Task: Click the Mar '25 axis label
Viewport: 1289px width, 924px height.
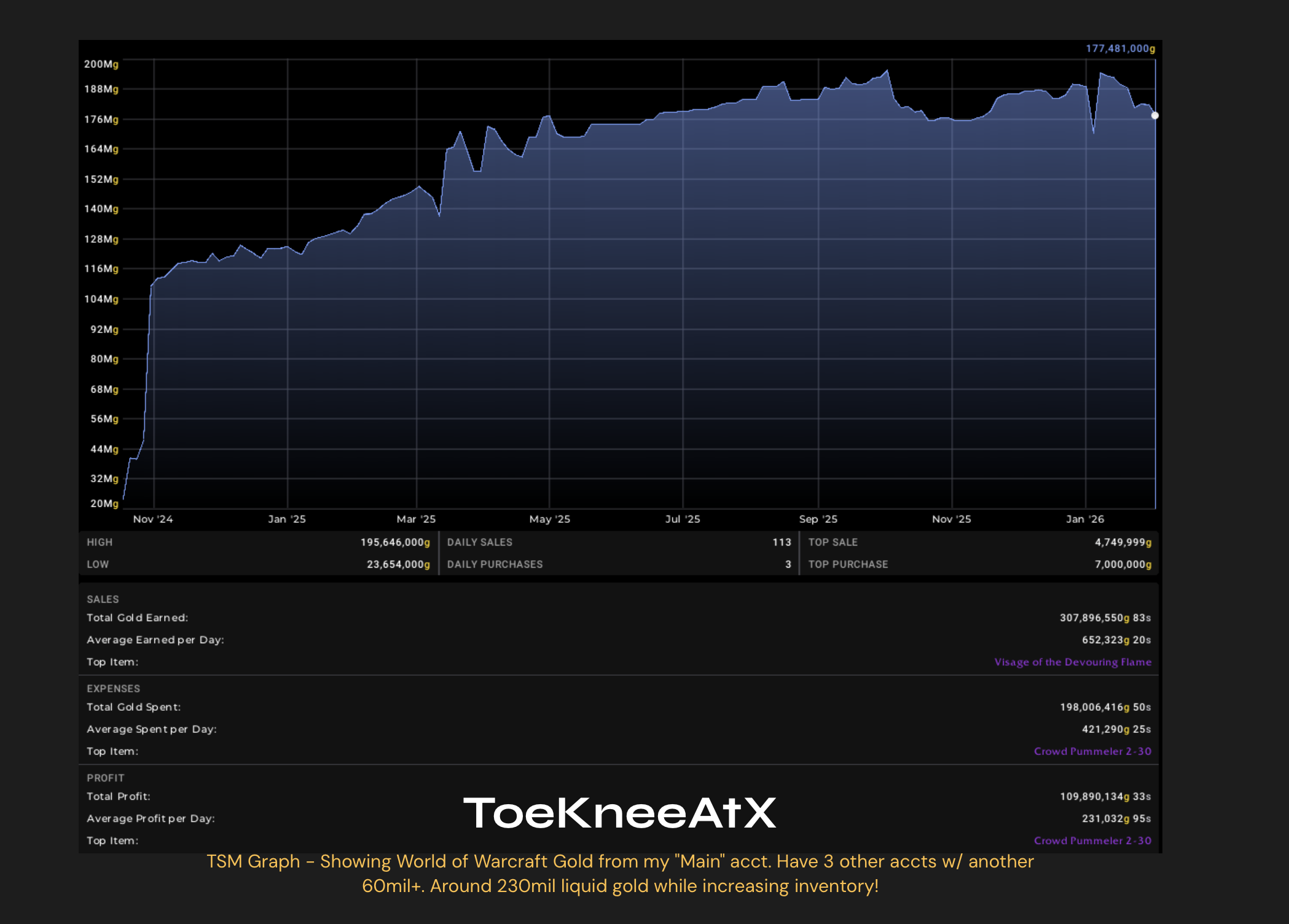Action: (416, 519)
